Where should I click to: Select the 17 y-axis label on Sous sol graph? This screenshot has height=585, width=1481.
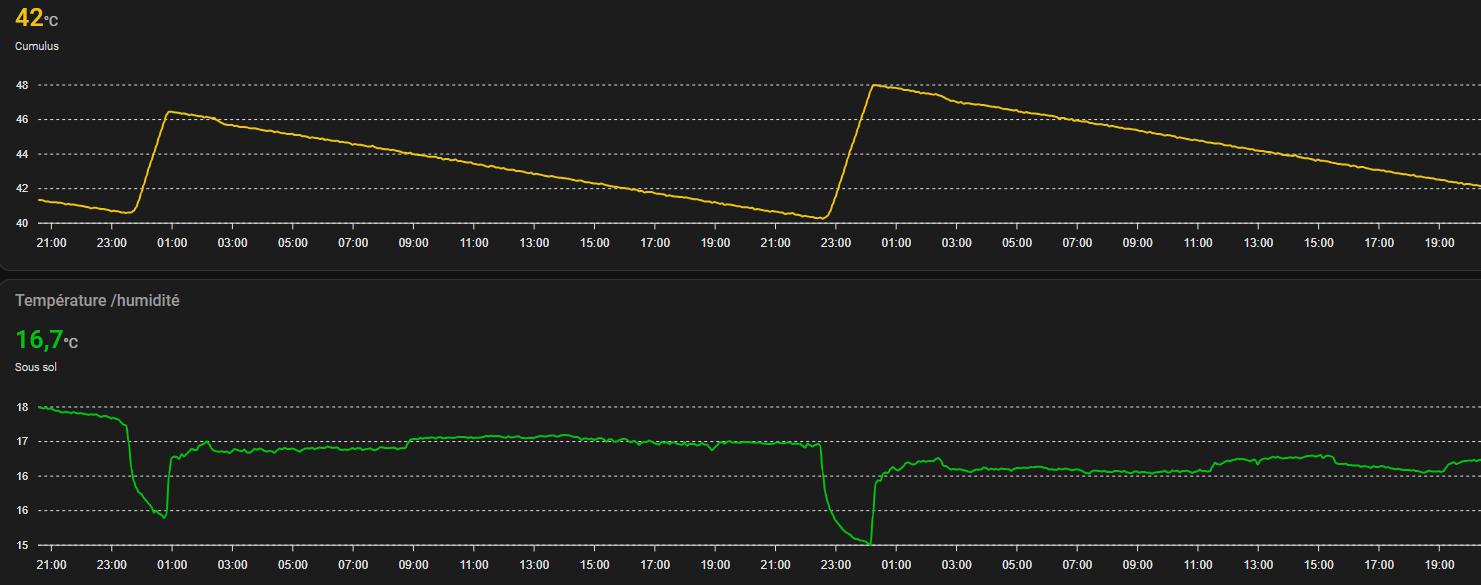tap(21, 441)
